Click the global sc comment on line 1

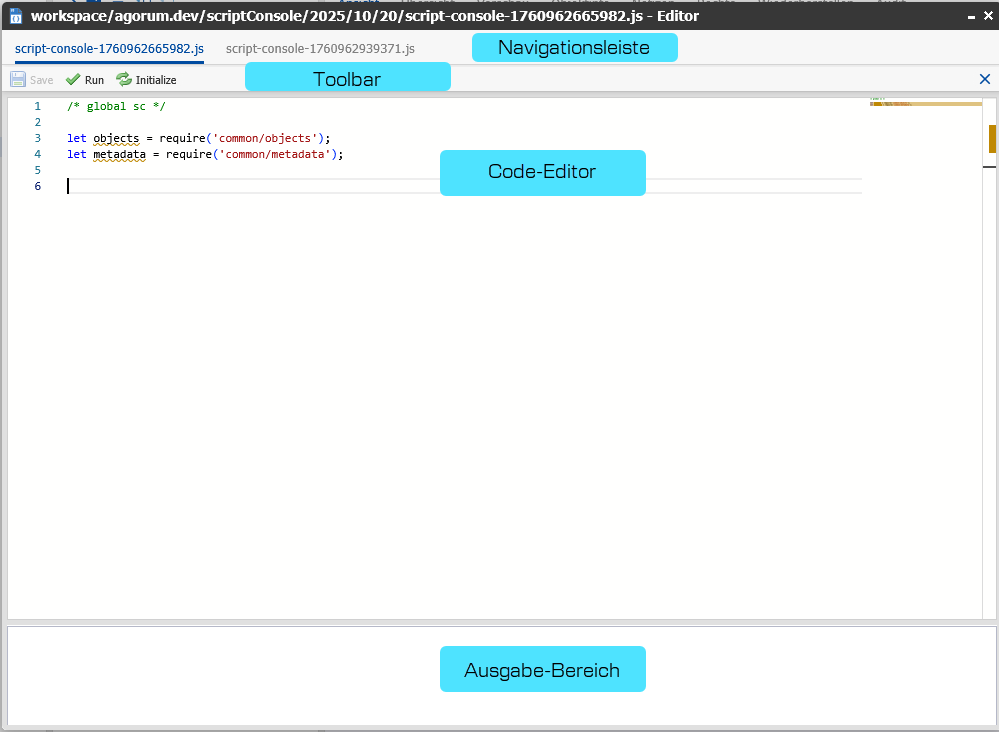(x=109, y=106)
